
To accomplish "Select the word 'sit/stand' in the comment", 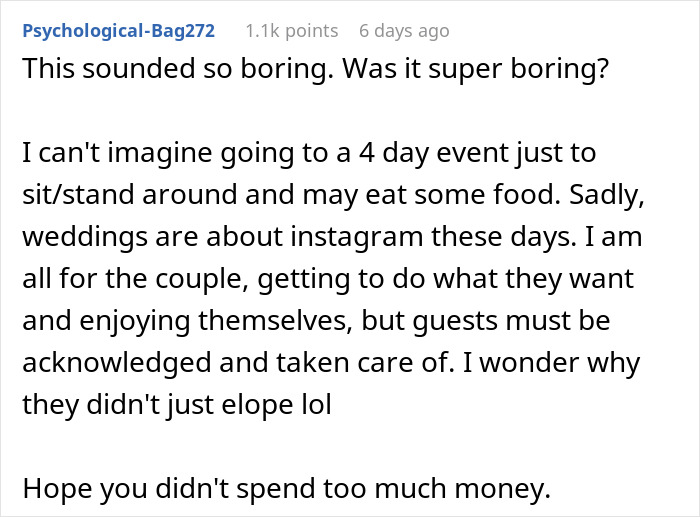I will pyautogui.click(x=68, y=200).
